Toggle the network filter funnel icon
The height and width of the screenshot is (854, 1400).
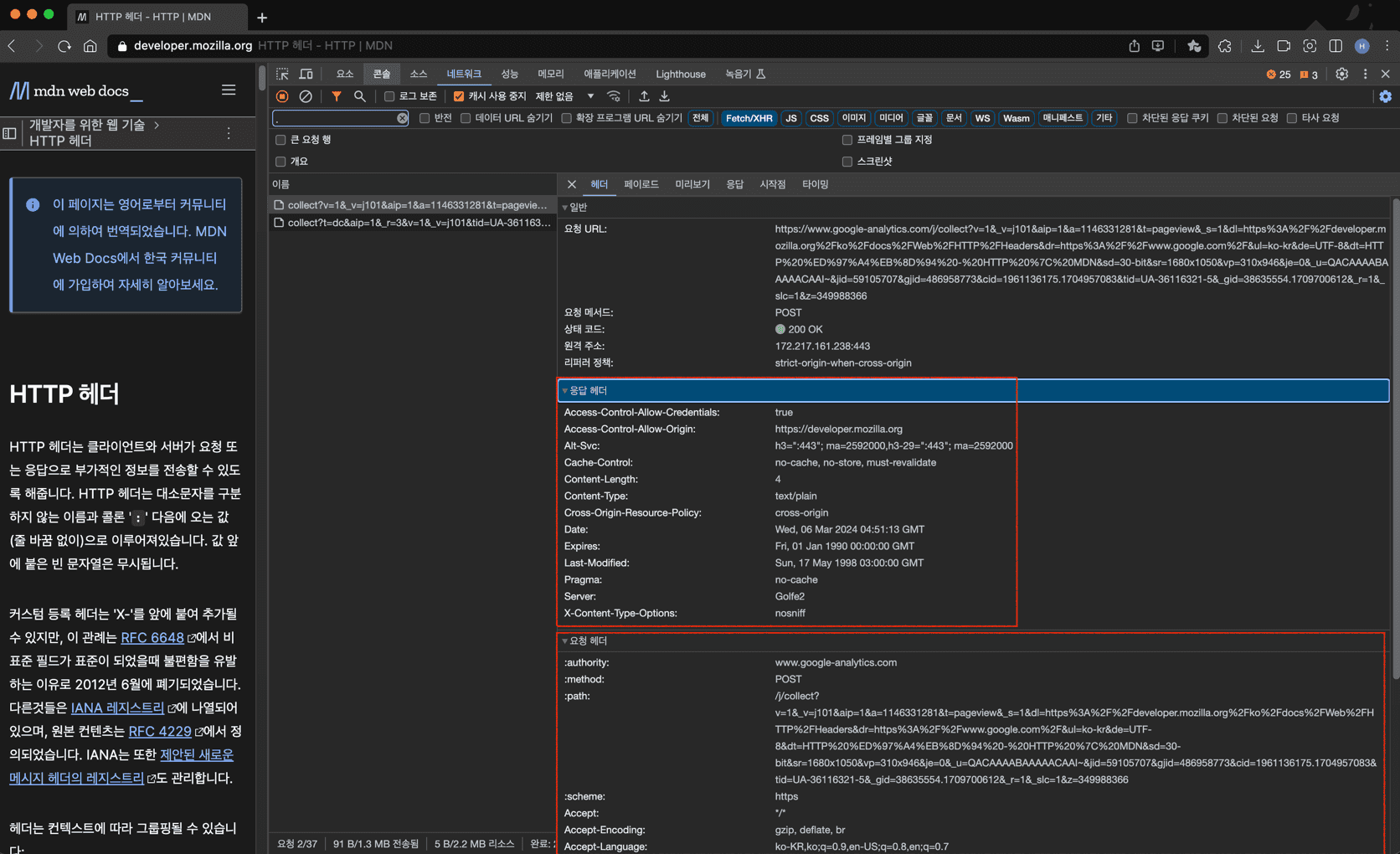(336, 96)
